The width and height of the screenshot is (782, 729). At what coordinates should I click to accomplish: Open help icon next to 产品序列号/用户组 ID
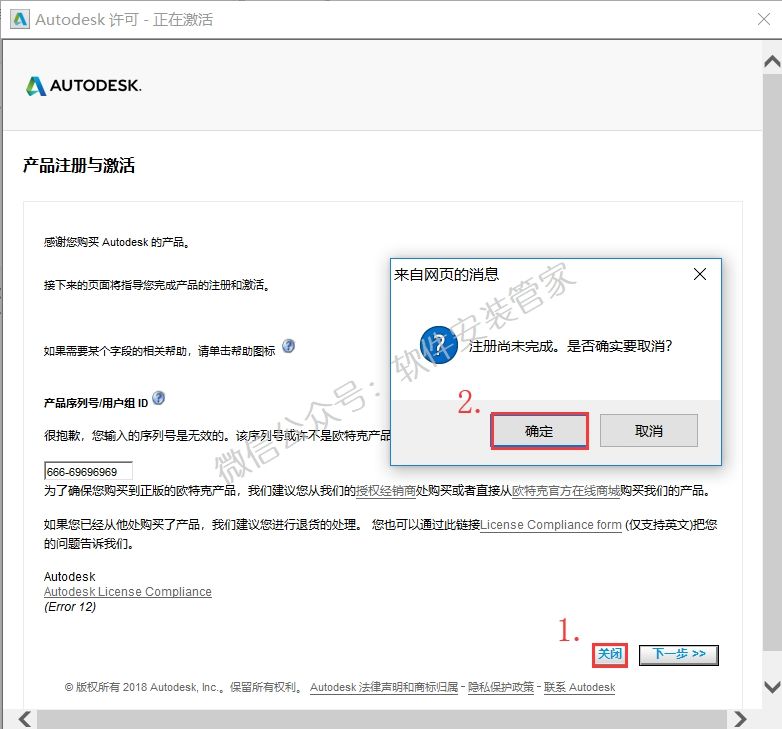pos(158,399)
